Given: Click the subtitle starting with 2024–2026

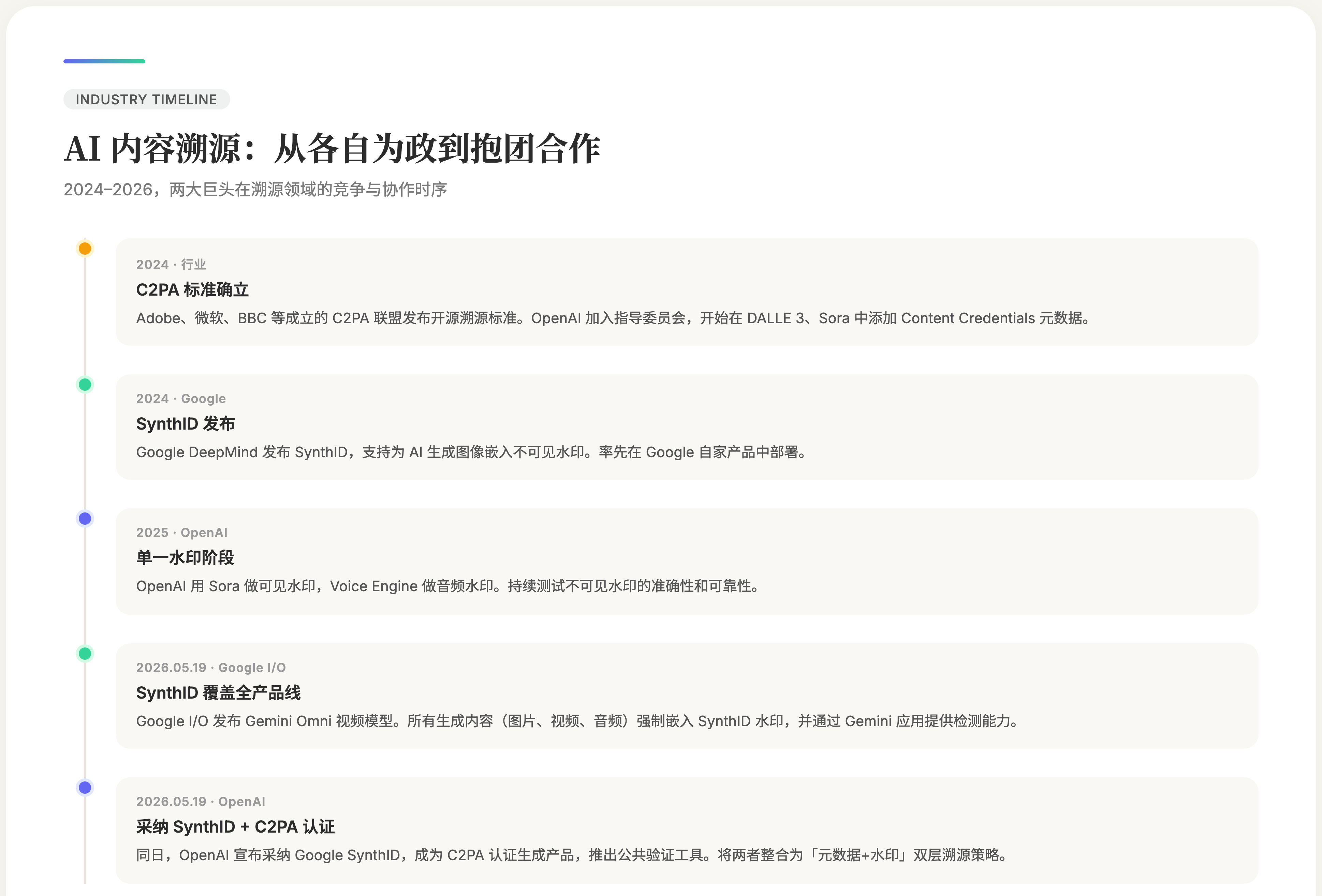Looking at the screenshot, I should tap(255, 189).
